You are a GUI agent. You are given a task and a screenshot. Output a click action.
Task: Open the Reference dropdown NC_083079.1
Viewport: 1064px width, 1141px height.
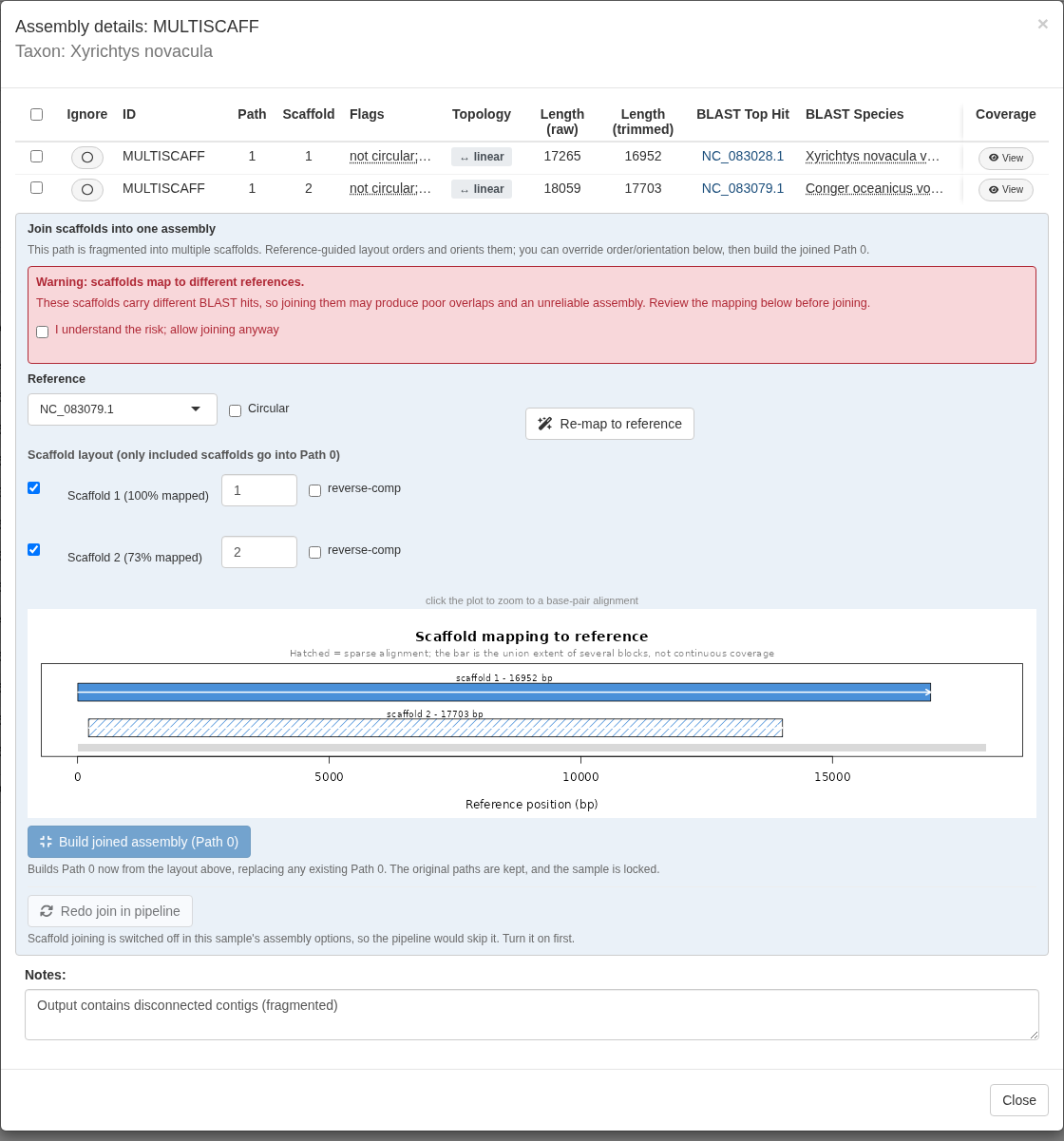[123, 409]
